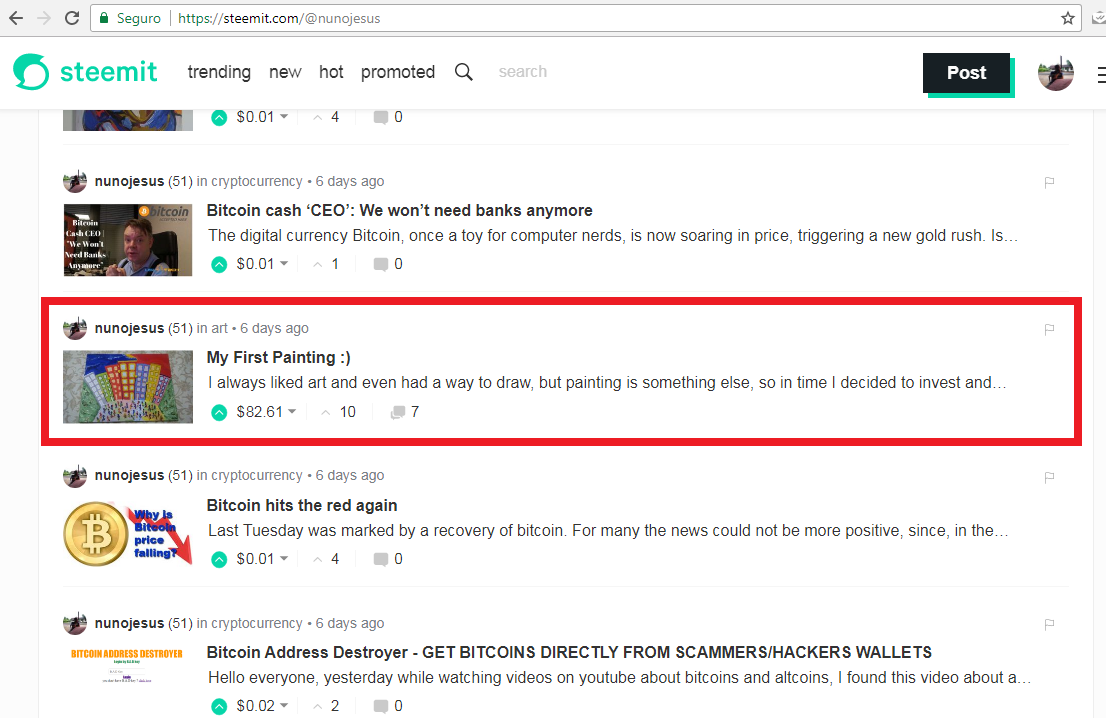
Task: Open the promoted posts tab
Action: pyautogui.click(x=398, y=72)
